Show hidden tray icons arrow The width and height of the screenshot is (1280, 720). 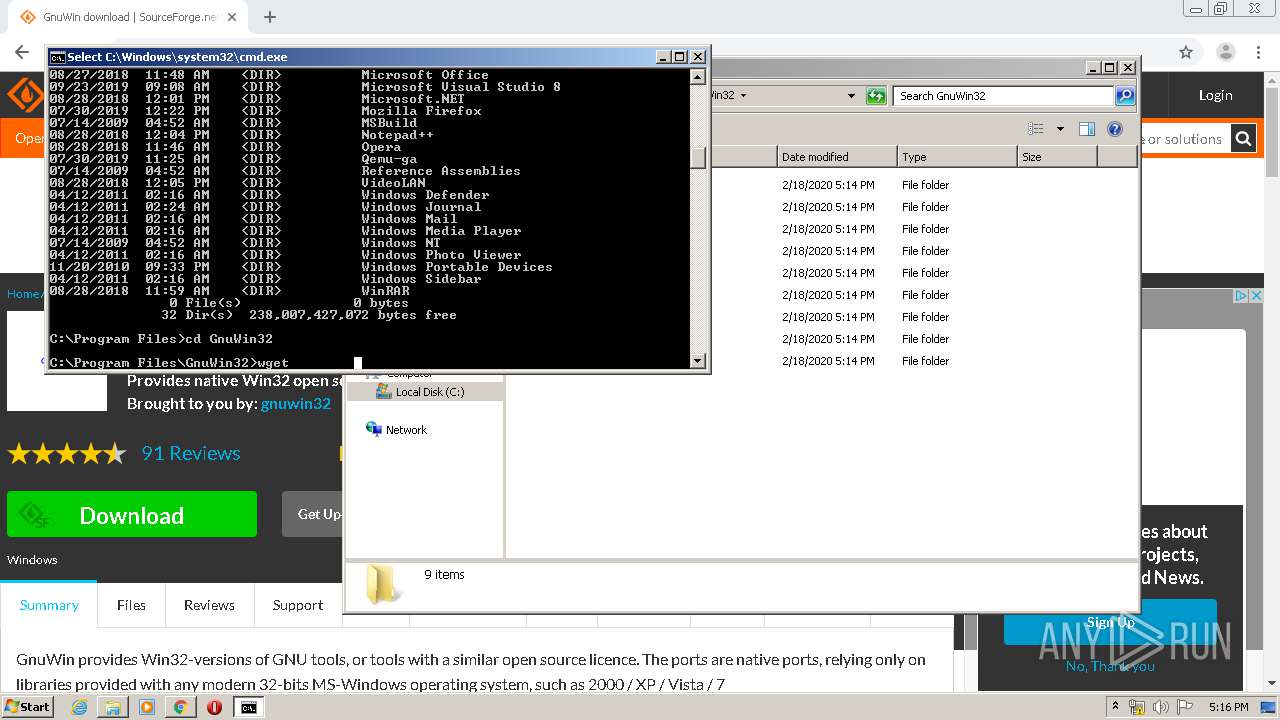(x=1115, y=707)
